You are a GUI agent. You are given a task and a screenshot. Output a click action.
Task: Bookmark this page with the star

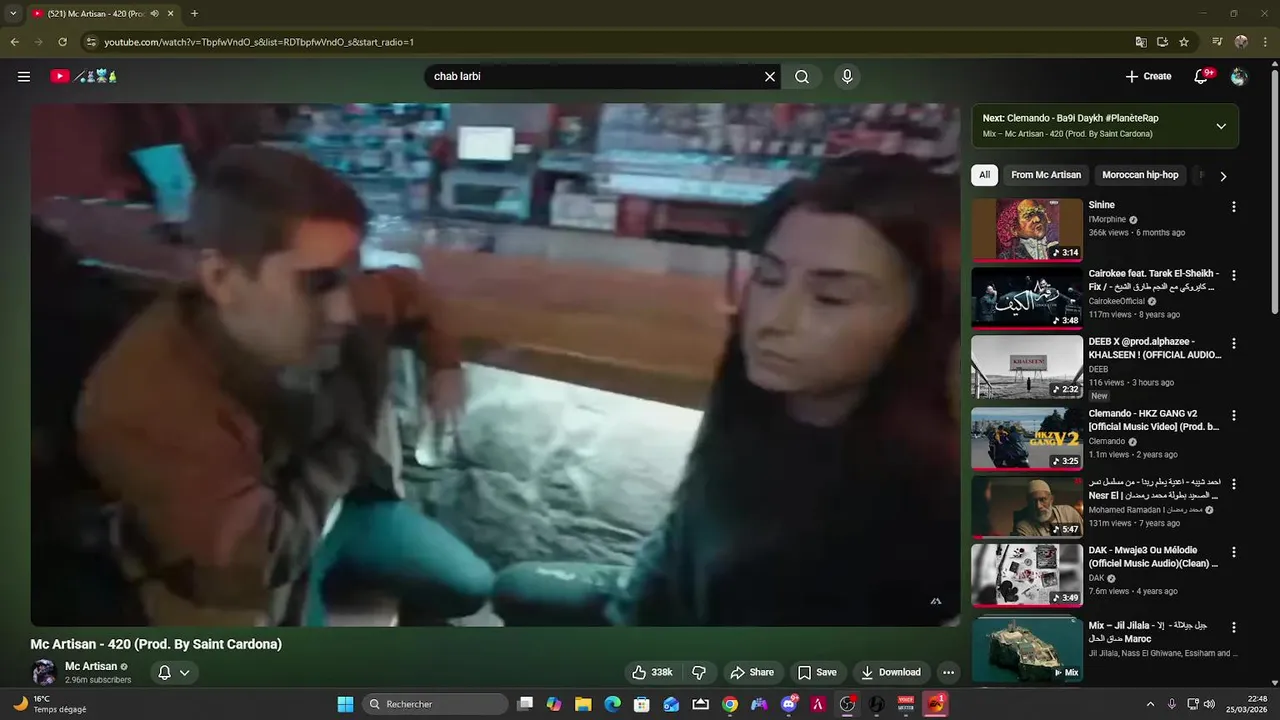click(x=1184, y=42)
